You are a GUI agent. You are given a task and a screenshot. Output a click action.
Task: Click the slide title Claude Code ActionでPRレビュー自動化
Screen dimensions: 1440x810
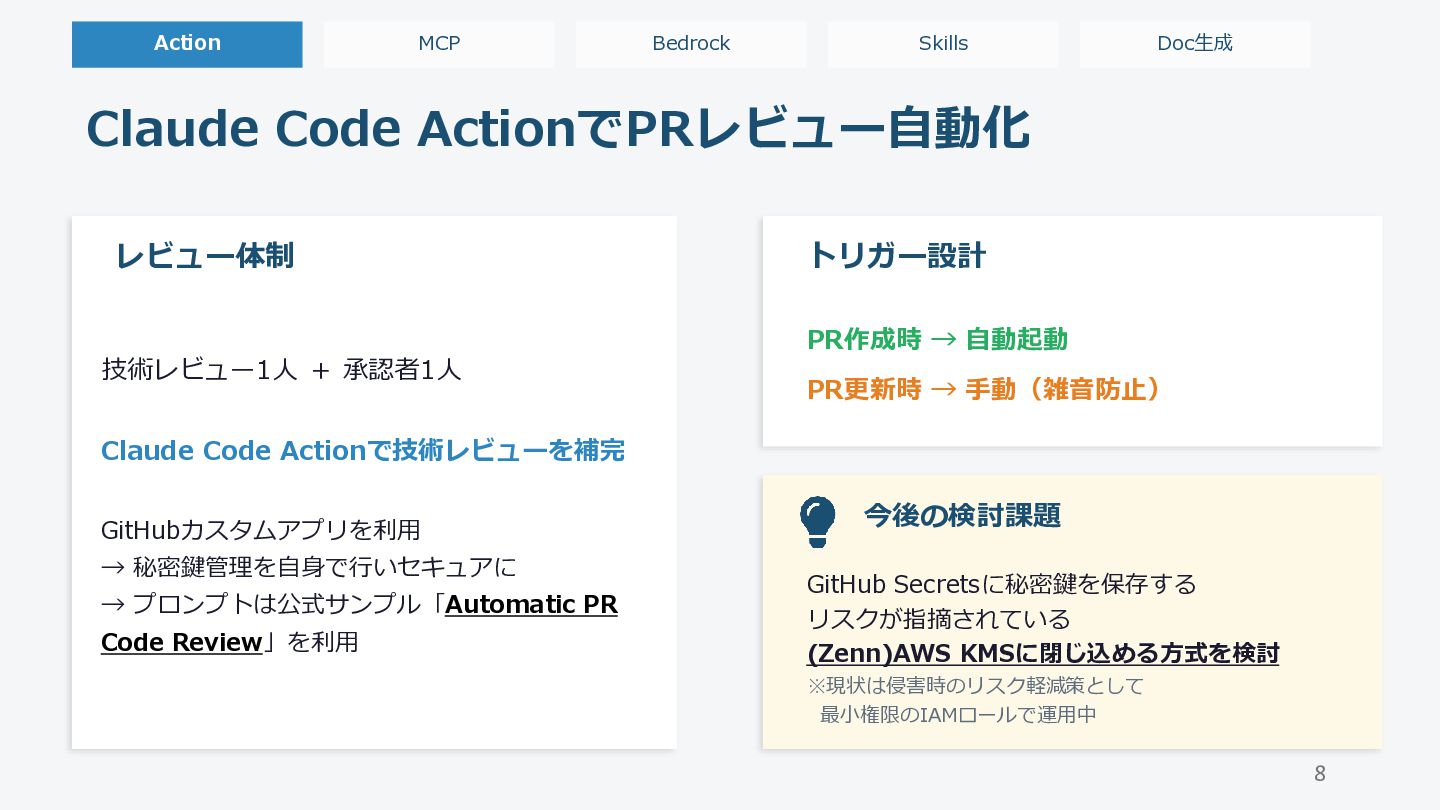pos(557,129)
